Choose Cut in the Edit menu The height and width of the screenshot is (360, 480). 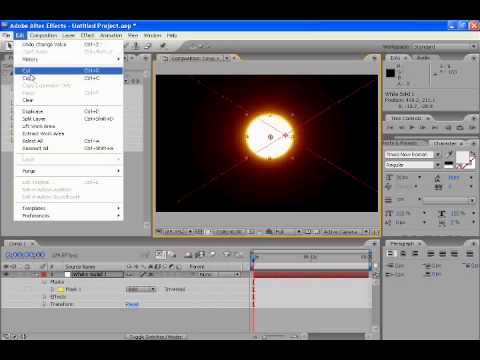click(68, 71)
